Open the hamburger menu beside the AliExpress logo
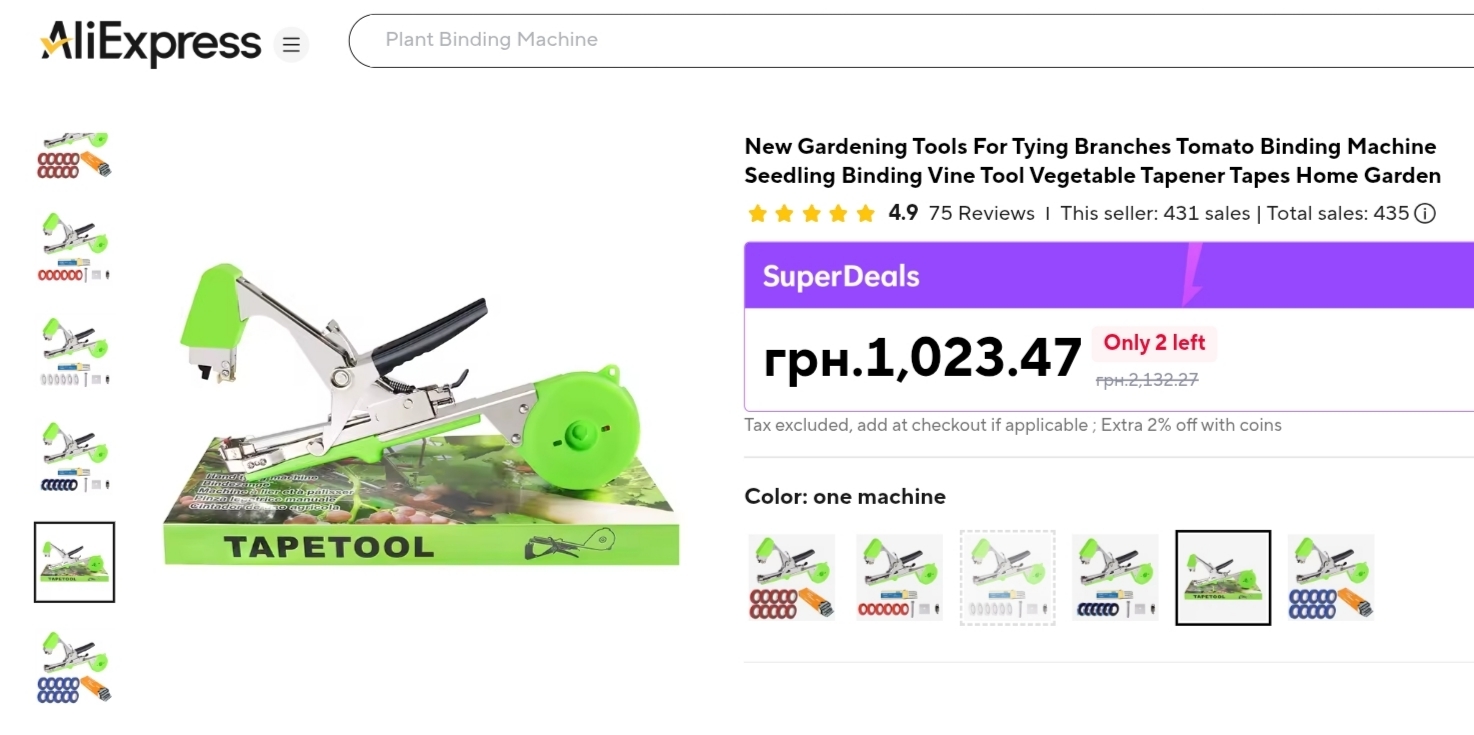Viewport: 1474px width, 735px height. [x=291, y=45]
